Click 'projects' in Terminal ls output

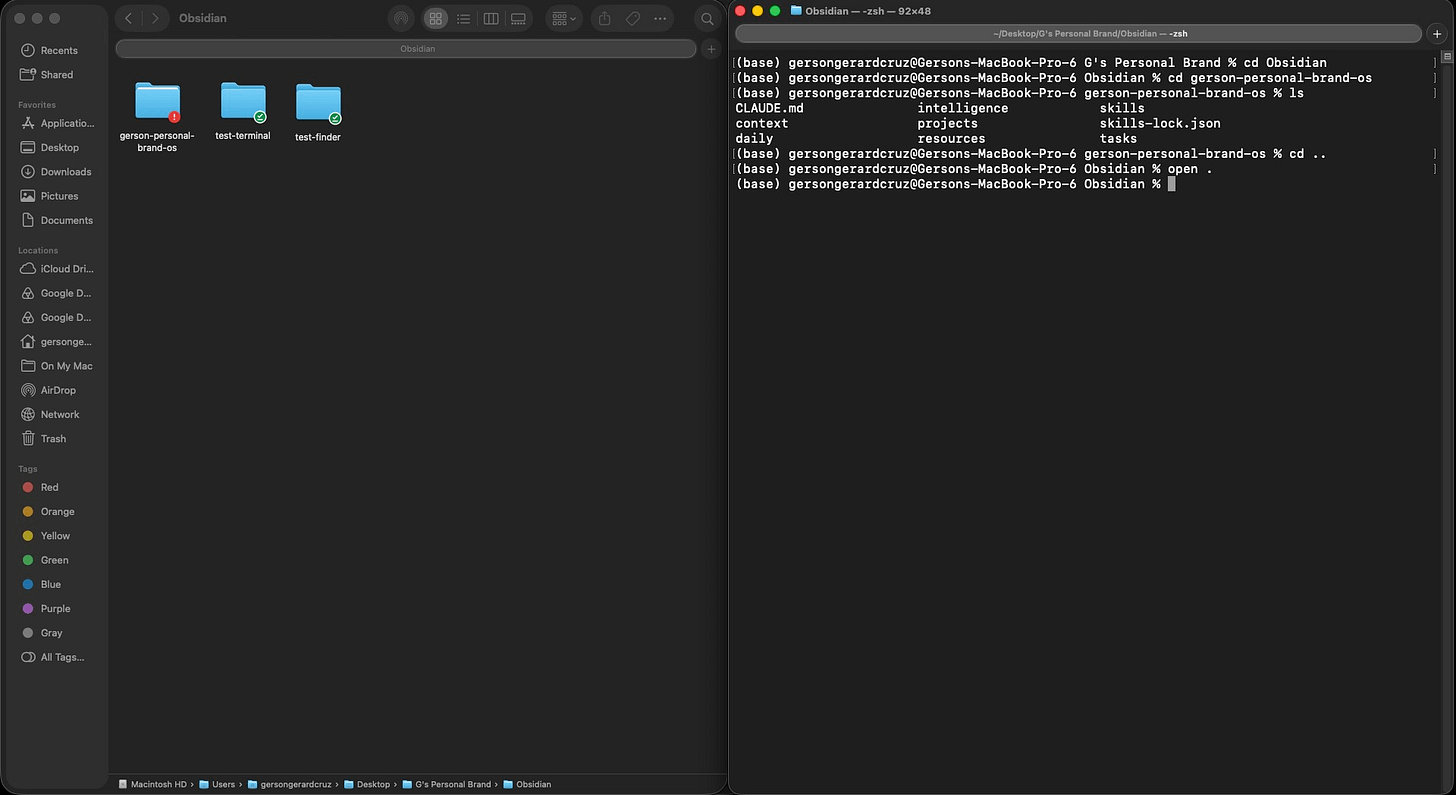[948, 123]
